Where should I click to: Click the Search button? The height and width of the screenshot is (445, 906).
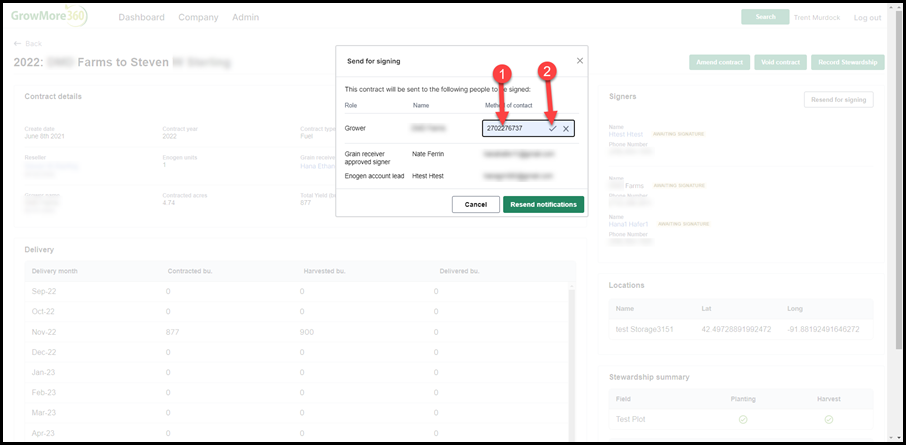coord(765,17)
